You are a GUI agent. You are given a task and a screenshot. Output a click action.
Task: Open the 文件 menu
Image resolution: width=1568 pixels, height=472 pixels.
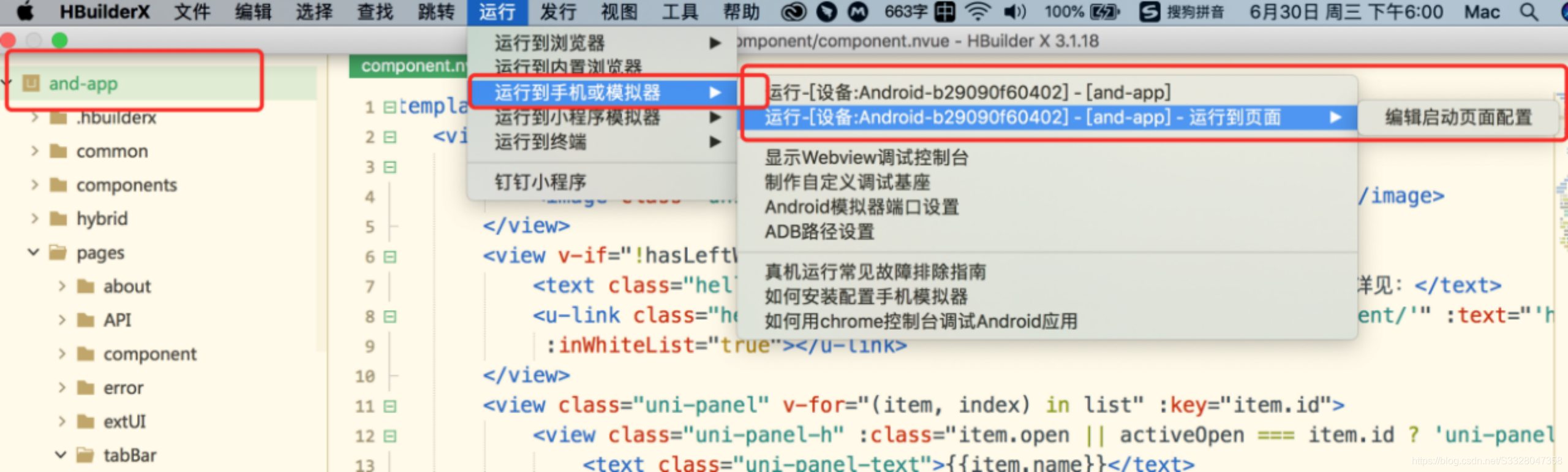[x=192, y=12]
